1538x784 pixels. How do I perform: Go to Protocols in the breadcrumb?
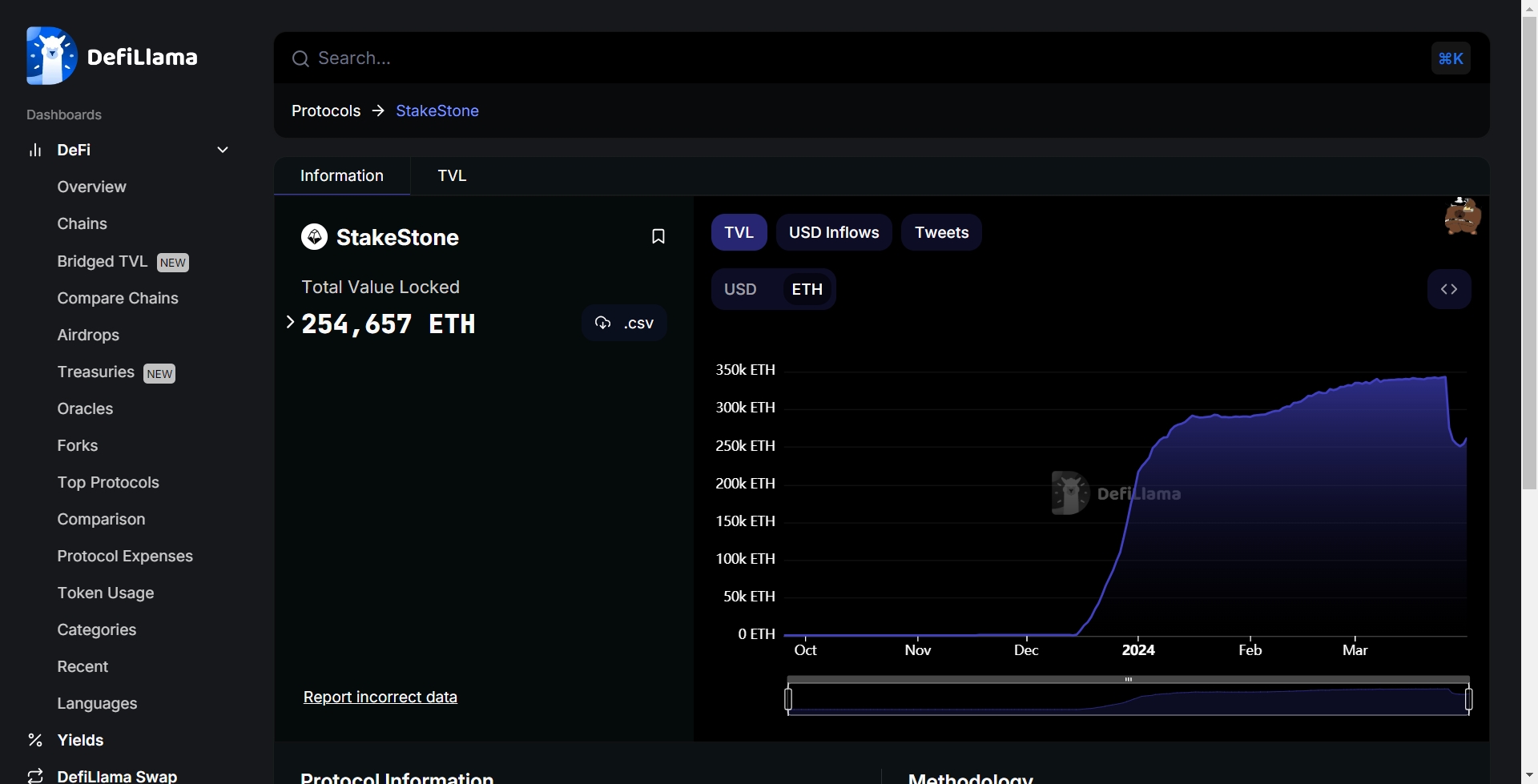326,111
